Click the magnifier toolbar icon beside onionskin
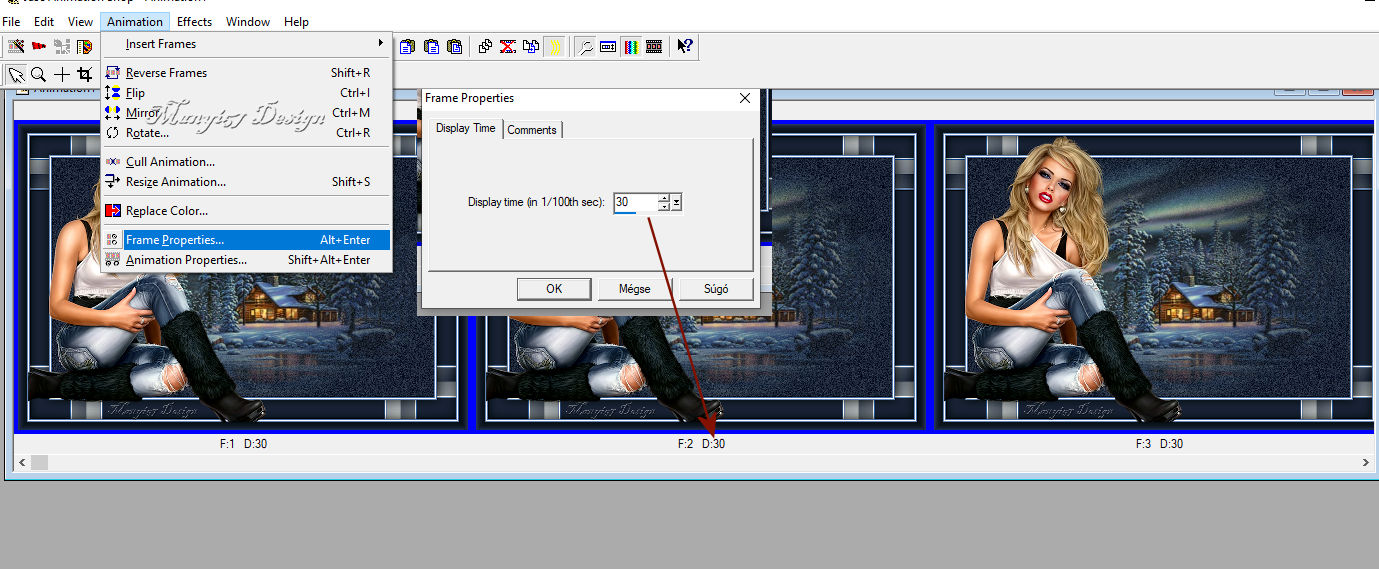The height and width of the screenshot is (569, 1379). (586, 46)
